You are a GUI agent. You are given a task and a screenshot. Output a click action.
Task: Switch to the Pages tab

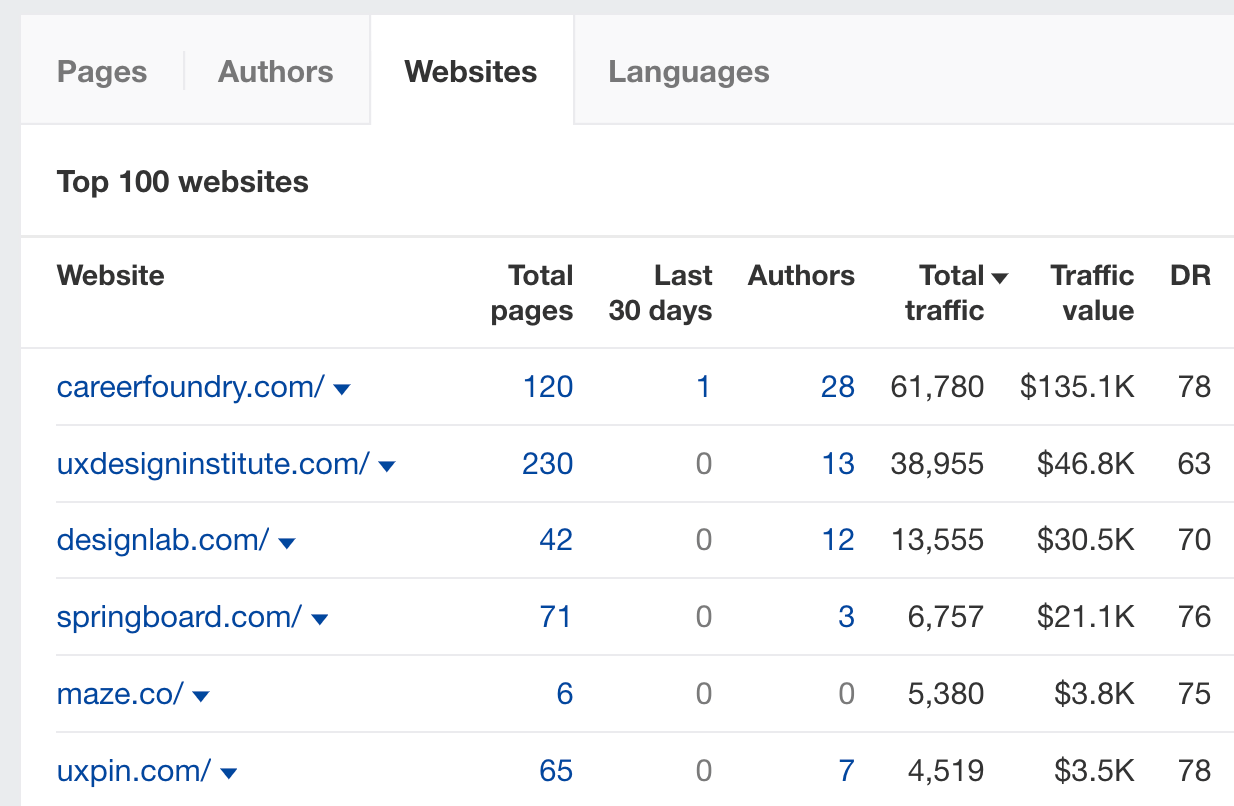coord(101,71)
